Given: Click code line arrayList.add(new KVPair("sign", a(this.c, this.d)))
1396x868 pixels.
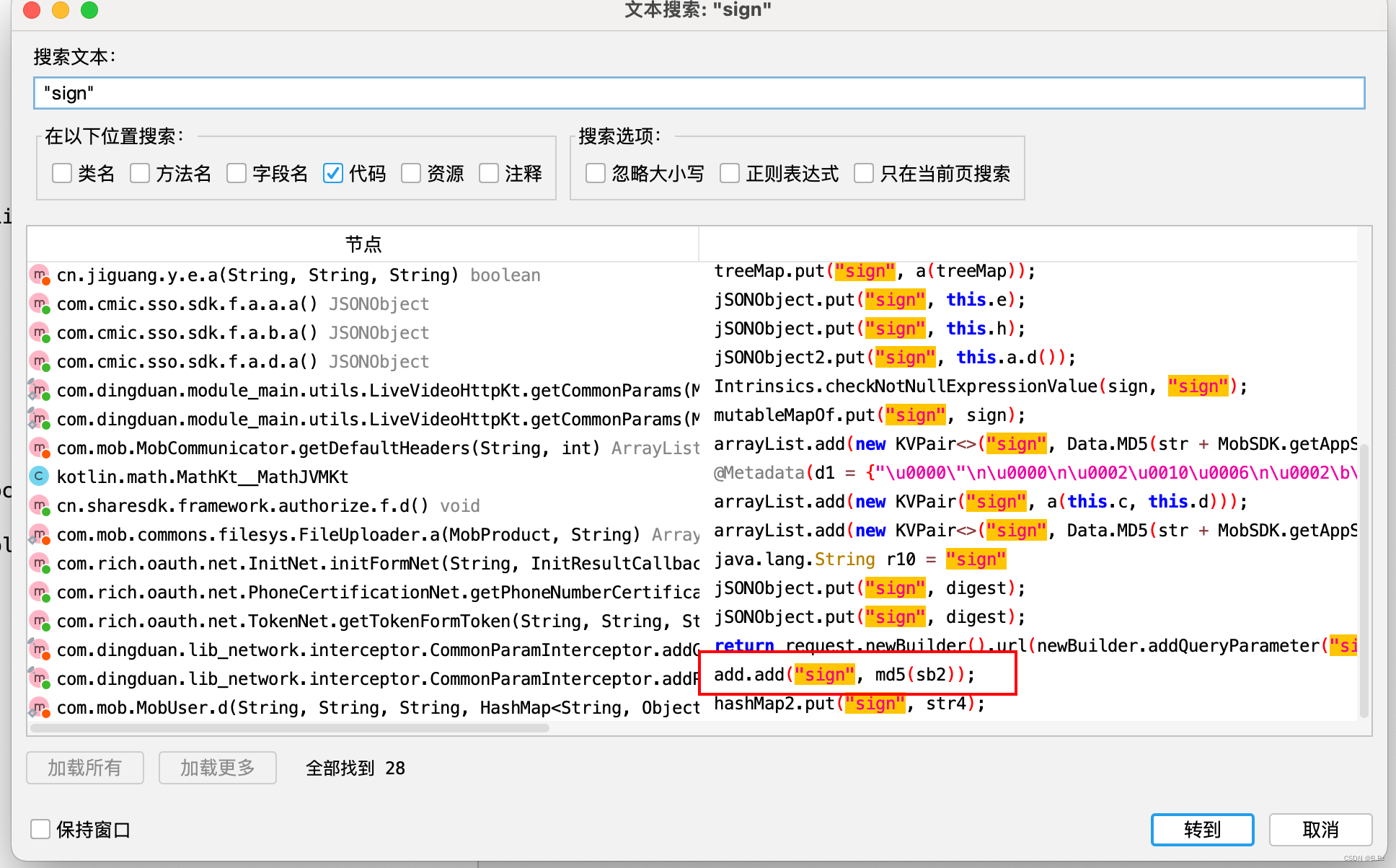Looking at the screenshot, I should pyautogui.click(x=981, y=502).
